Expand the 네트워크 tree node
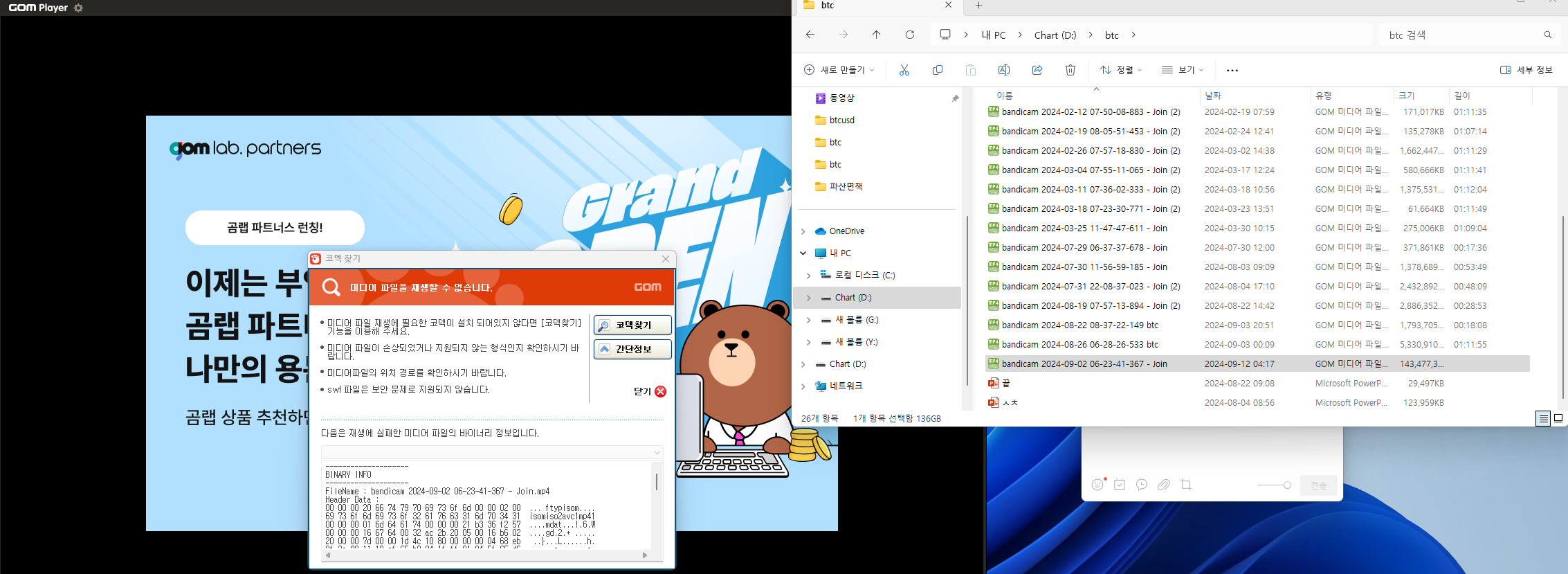 pos(803,386)
